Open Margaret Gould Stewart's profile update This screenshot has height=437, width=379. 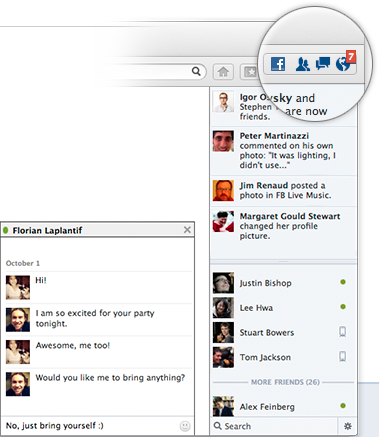[x=283, y=226]
